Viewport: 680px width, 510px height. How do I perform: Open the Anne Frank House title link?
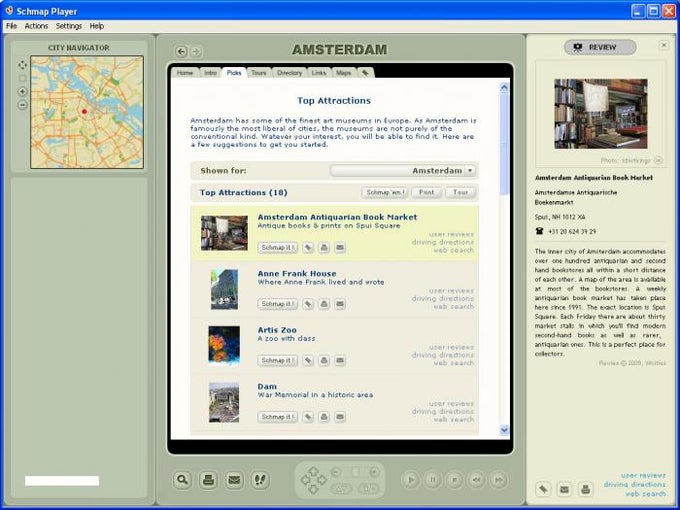297,274
